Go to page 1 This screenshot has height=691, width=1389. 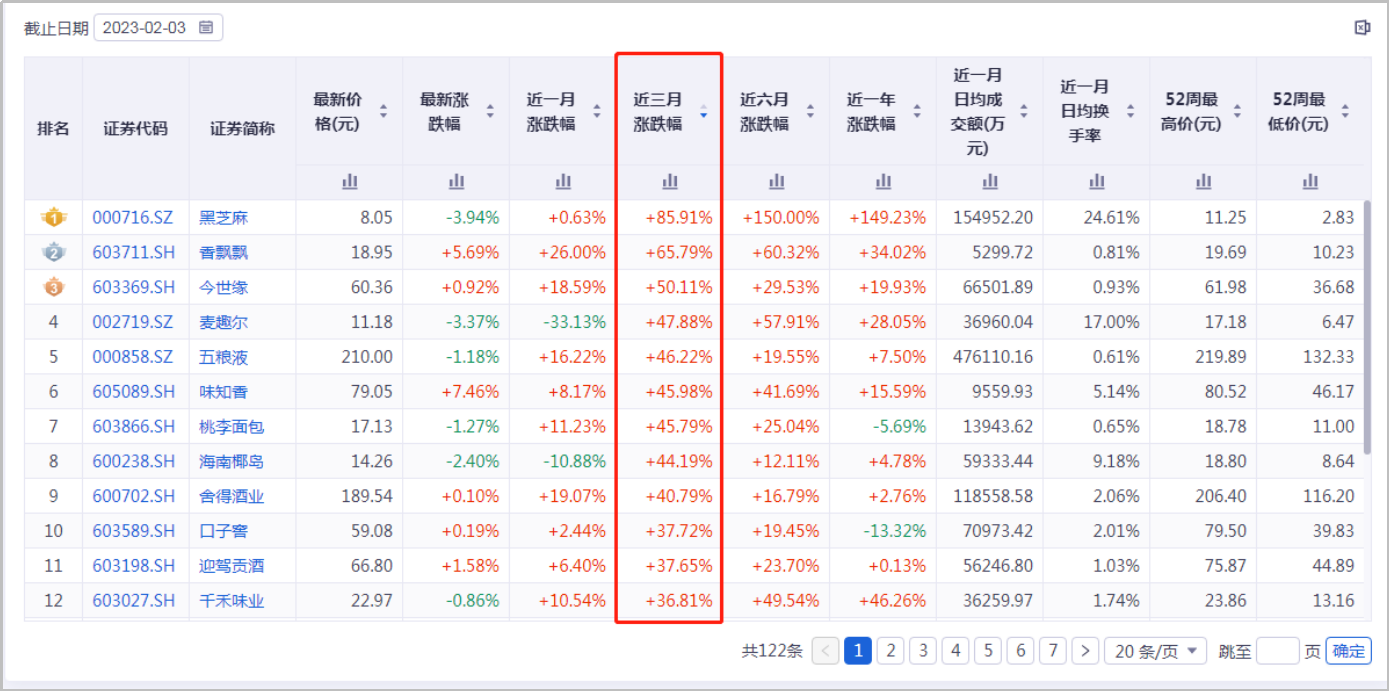[858, 651]
